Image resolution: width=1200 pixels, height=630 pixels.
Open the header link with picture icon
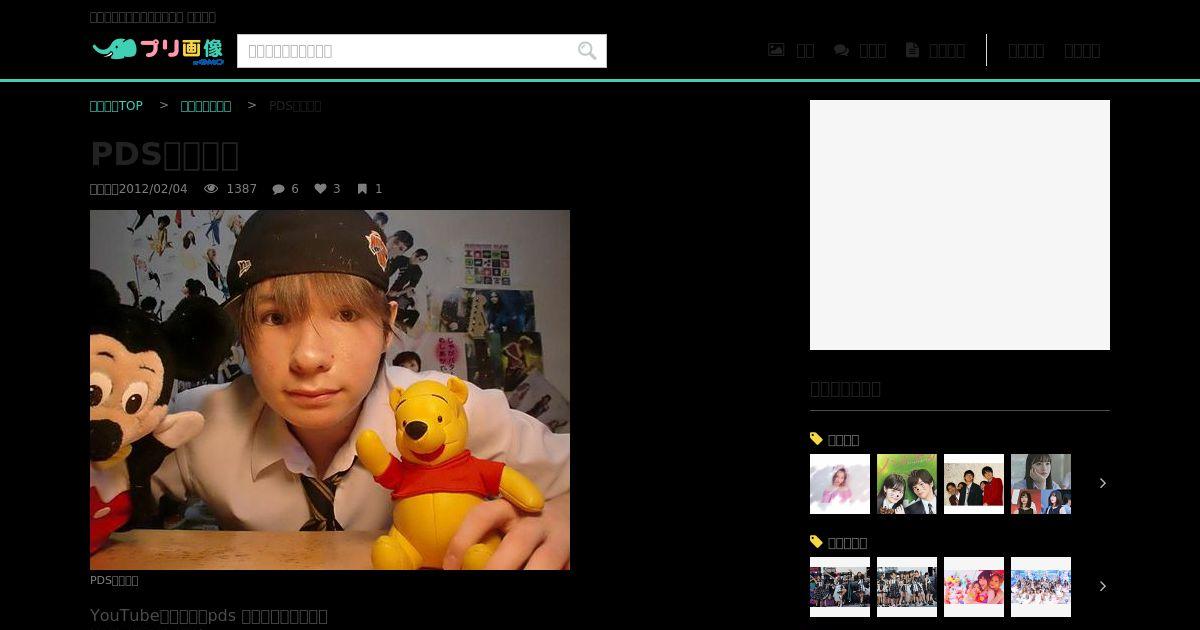coord(791,50)
